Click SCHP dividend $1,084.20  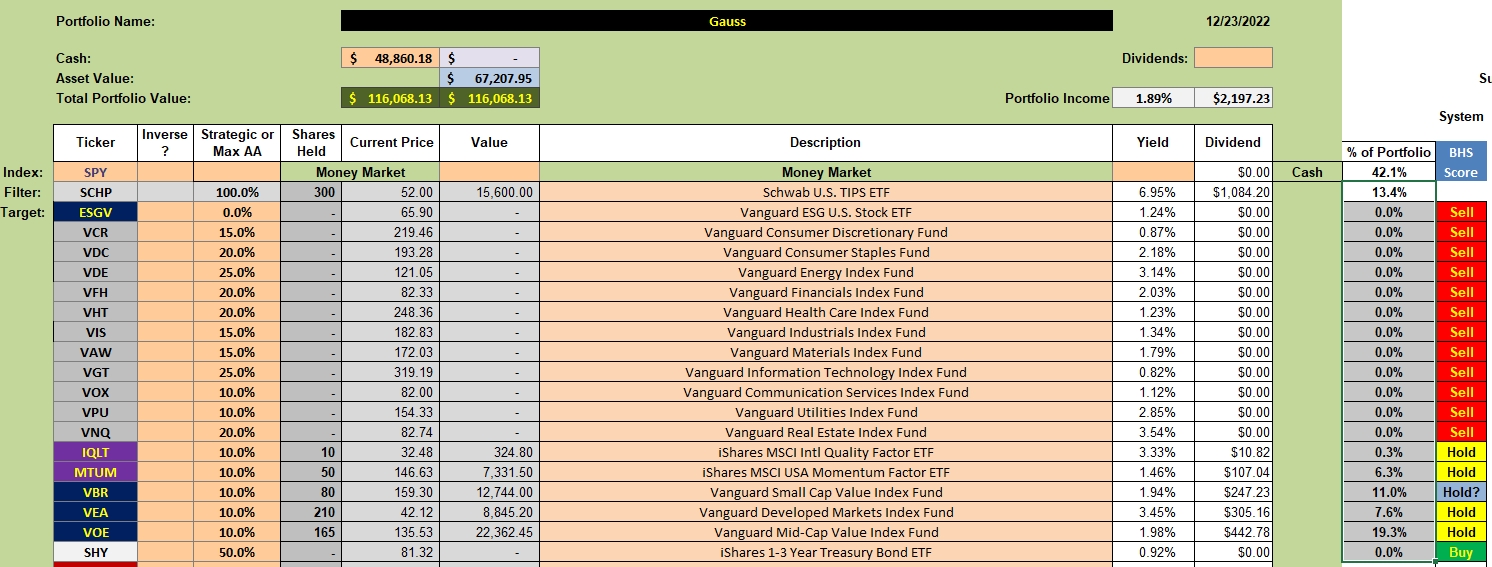pos(1233,192)
